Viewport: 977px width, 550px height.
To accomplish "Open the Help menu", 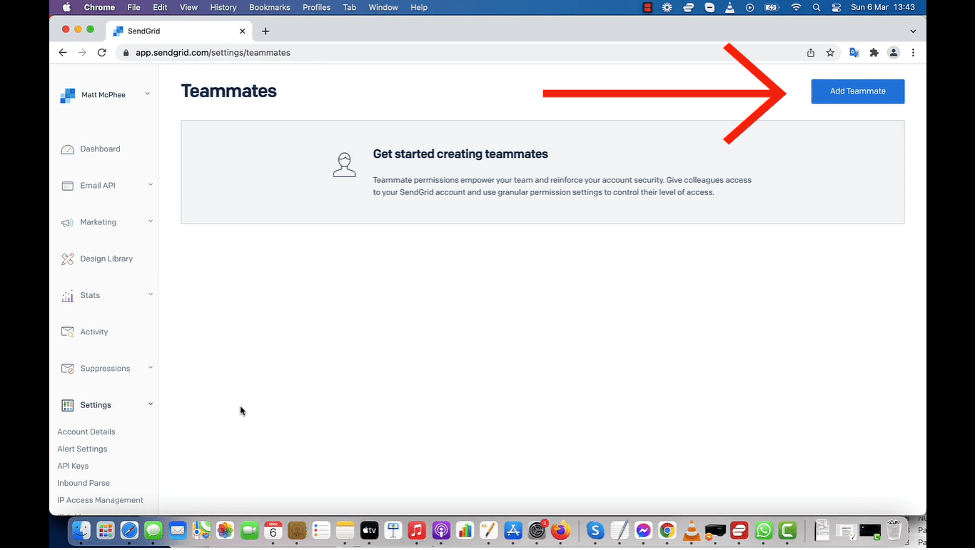I will 419,7.
